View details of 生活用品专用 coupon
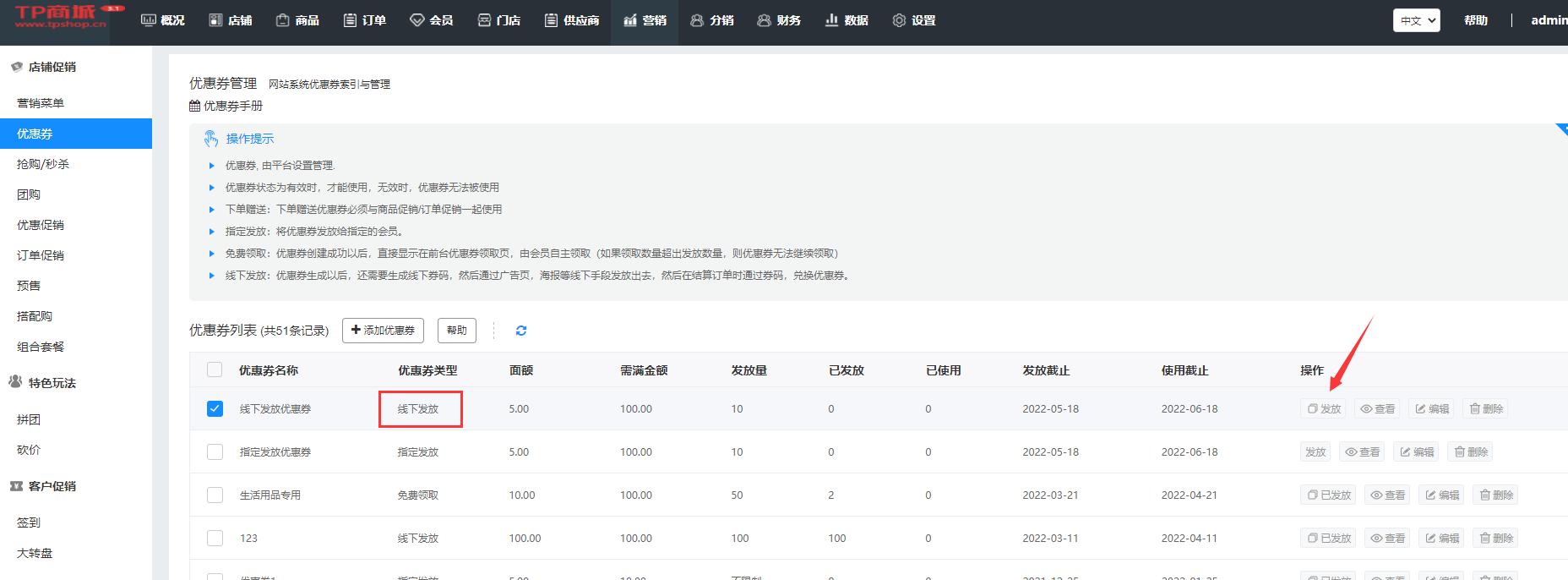The image size is (1568, 580). (1387, 495)
